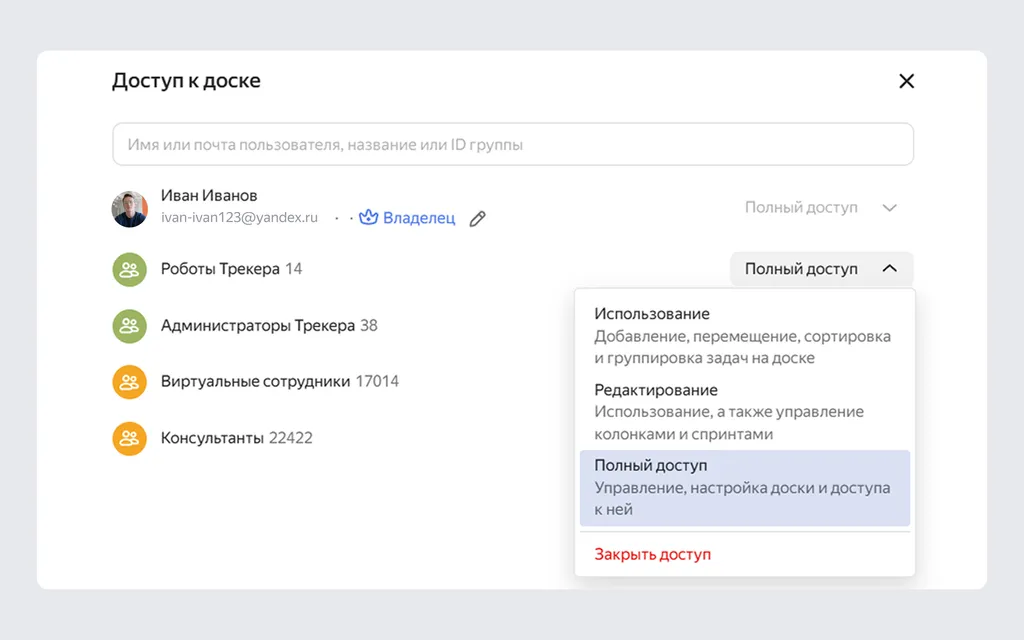Click the user or group search field

coord(513,144)
